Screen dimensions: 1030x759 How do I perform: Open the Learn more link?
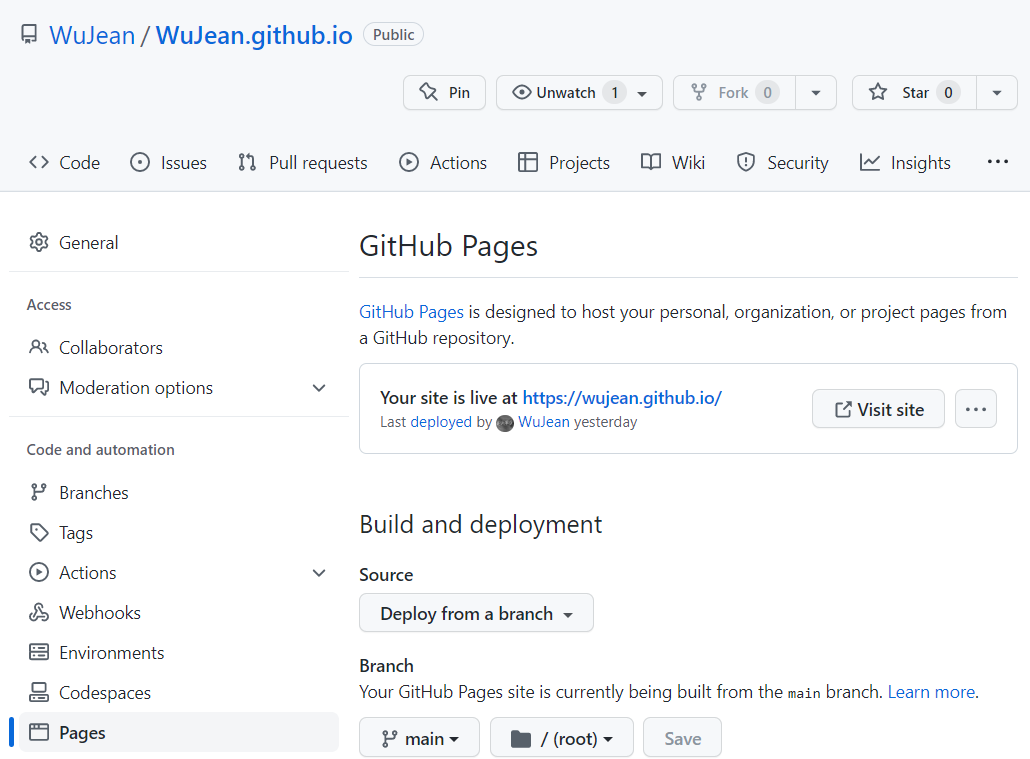[931, 692]
